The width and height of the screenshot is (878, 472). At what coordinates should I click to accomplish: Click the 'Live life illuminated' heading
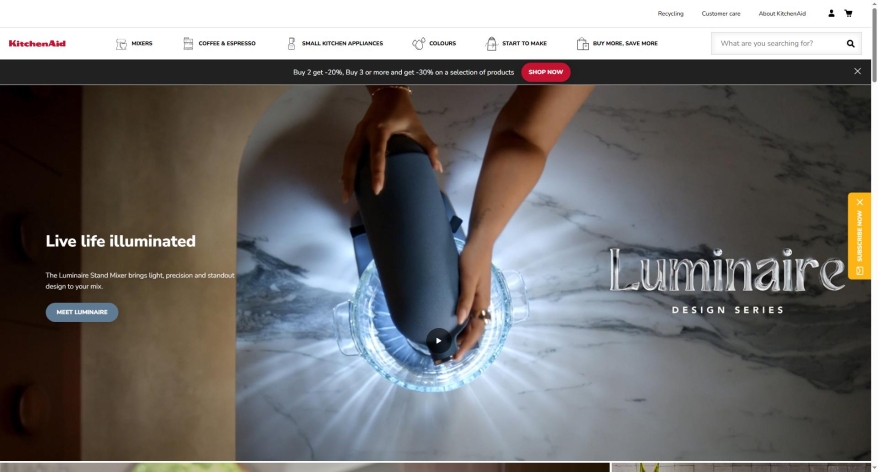point(120,241)
